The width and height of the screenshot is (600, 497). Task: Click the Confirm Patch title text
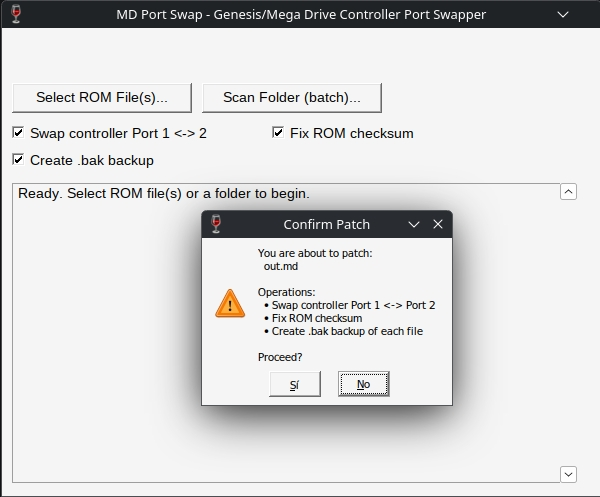tap(326, 224)
